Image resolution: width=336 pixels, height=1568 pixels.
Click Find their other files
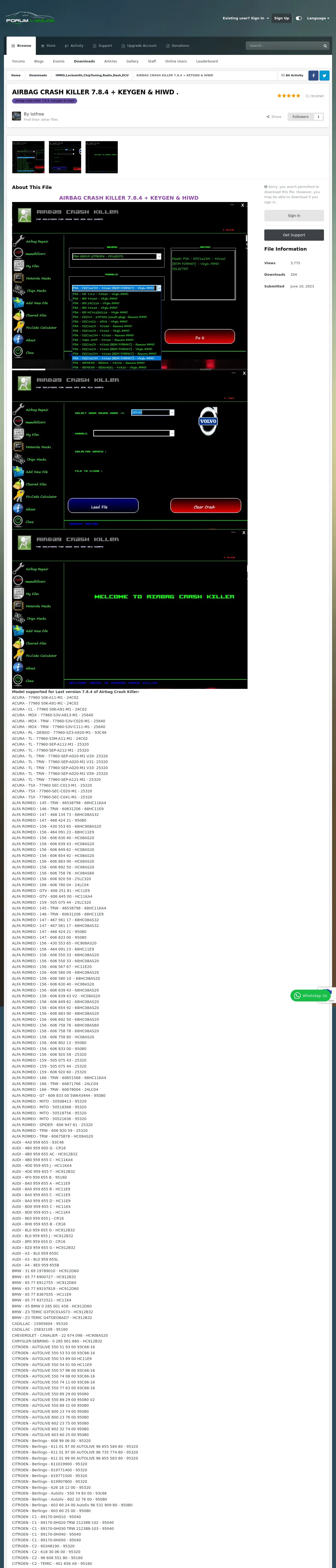(41, 119)
